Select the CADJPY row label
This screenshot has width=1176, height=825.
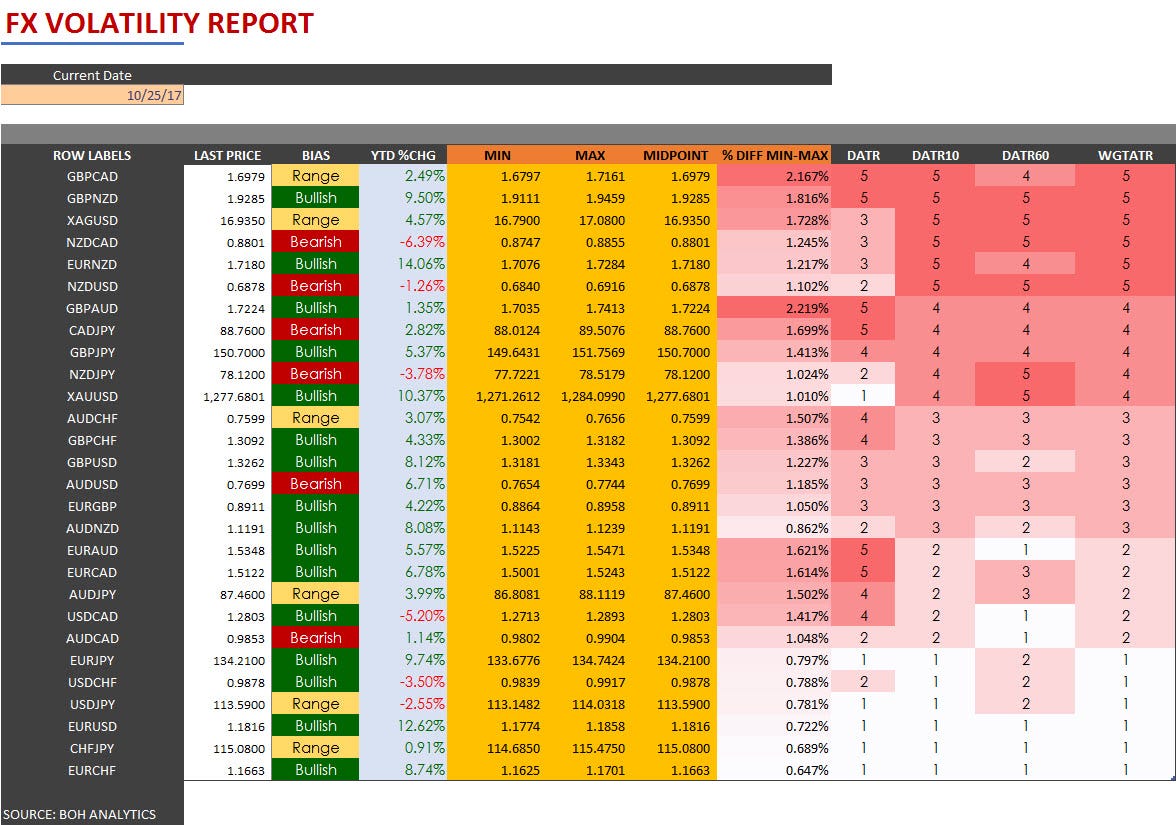coord(92,331)
